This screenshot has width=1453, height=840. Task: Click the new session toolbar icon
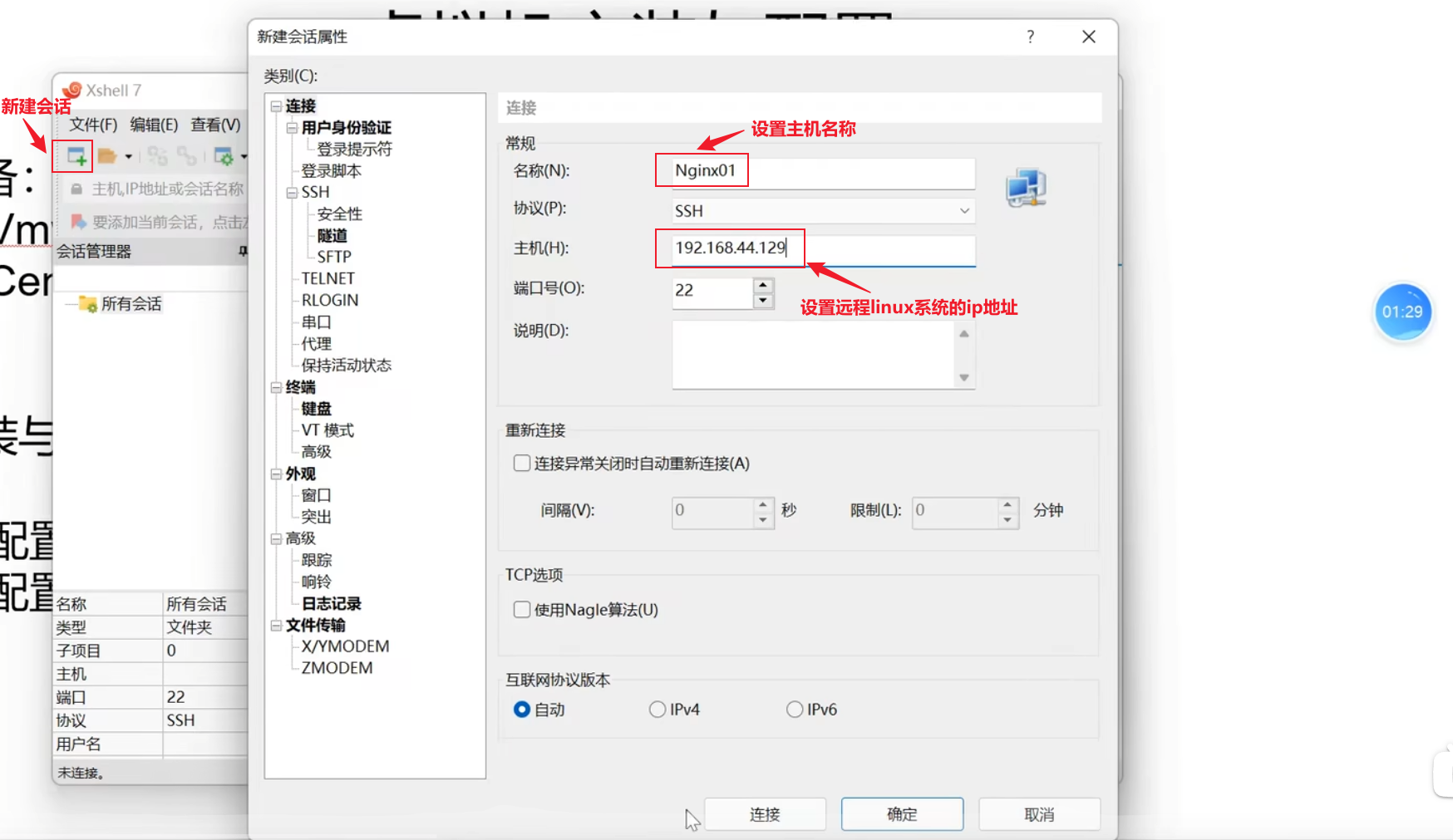[76, 155]
